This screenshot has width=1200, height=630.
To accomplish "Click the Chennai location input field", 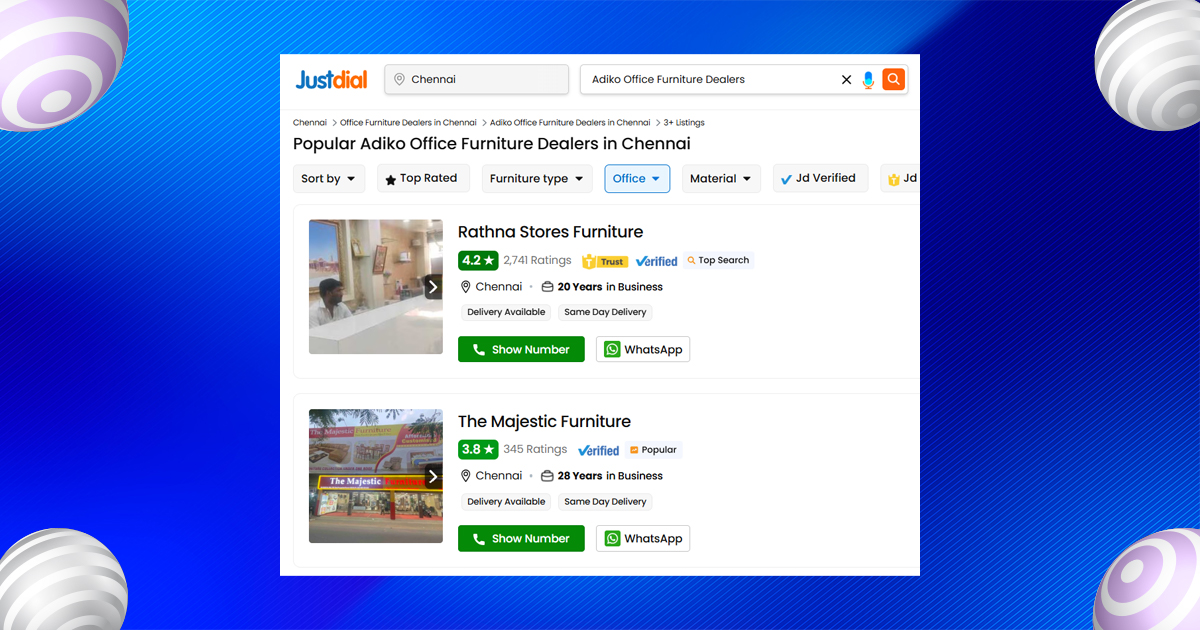I will [x=476, y=79].
